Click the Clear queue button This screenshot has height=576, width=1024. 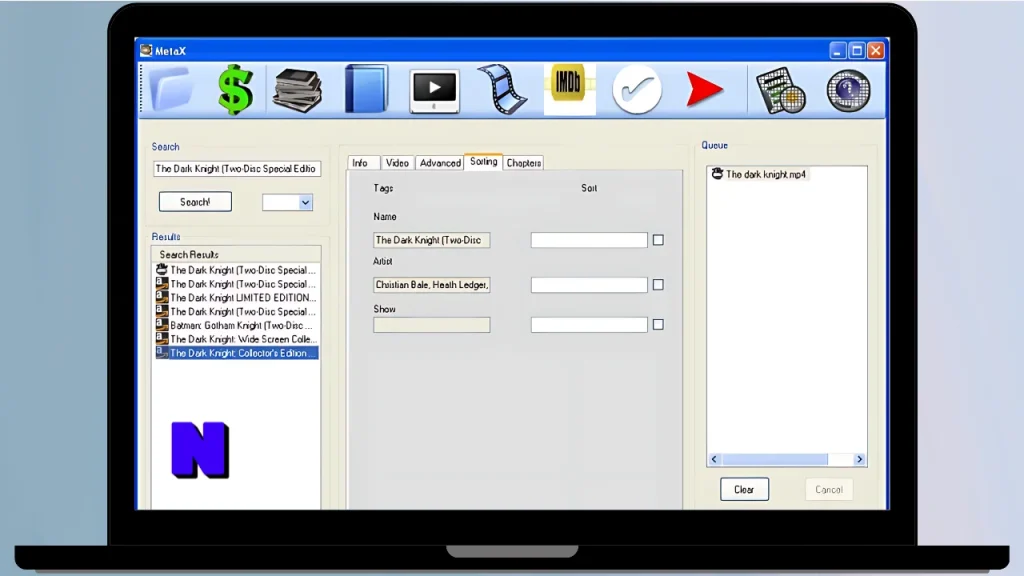[744, 489]
